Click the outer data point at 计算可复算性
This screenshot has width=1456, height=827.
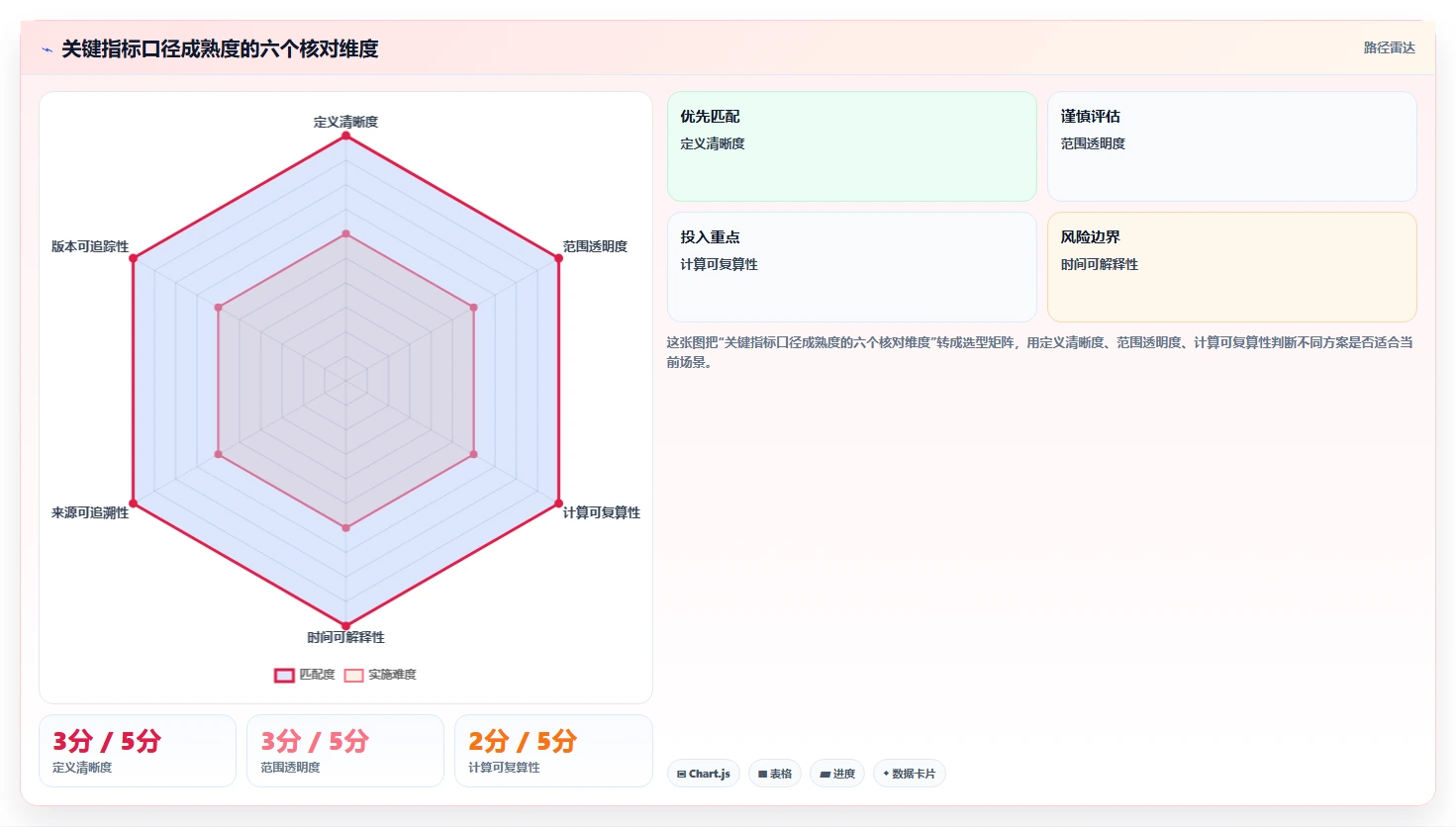[x=558, y=504]
